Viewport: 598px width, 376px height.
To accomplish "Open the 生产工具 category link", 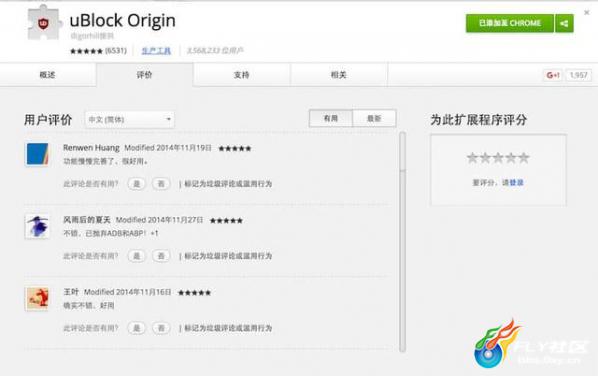I will (156, 50).
